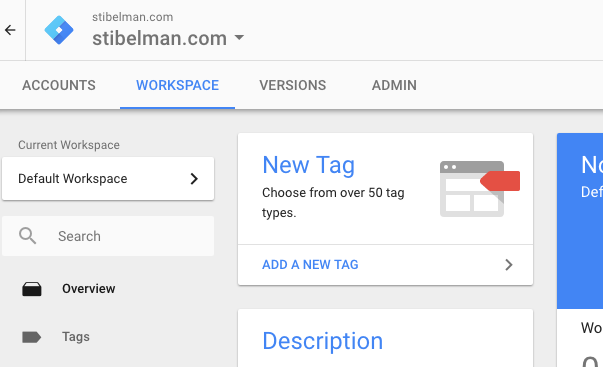This screenshot has width=603, height=367.
Task: Select Overview in the sidebar
Action: point(88,289)
